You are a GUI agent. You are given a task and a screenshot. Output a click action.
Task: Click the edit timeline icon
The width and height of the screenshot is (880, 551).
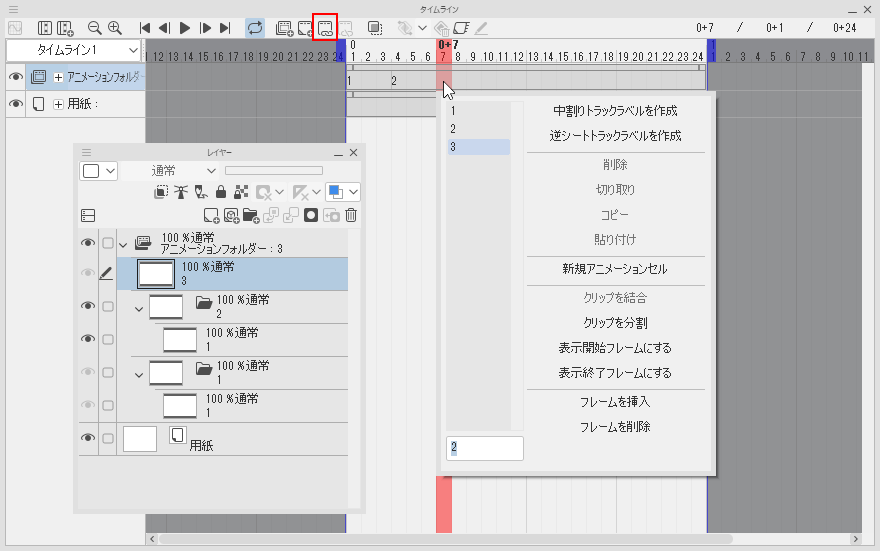(45, 27)
